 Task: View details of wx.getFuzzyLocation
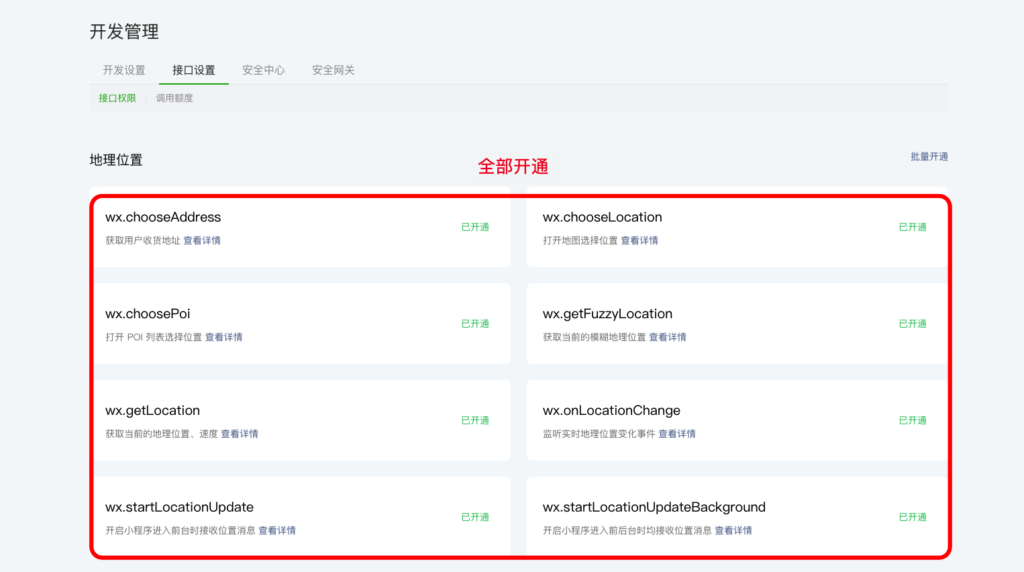tap(667, 338)
